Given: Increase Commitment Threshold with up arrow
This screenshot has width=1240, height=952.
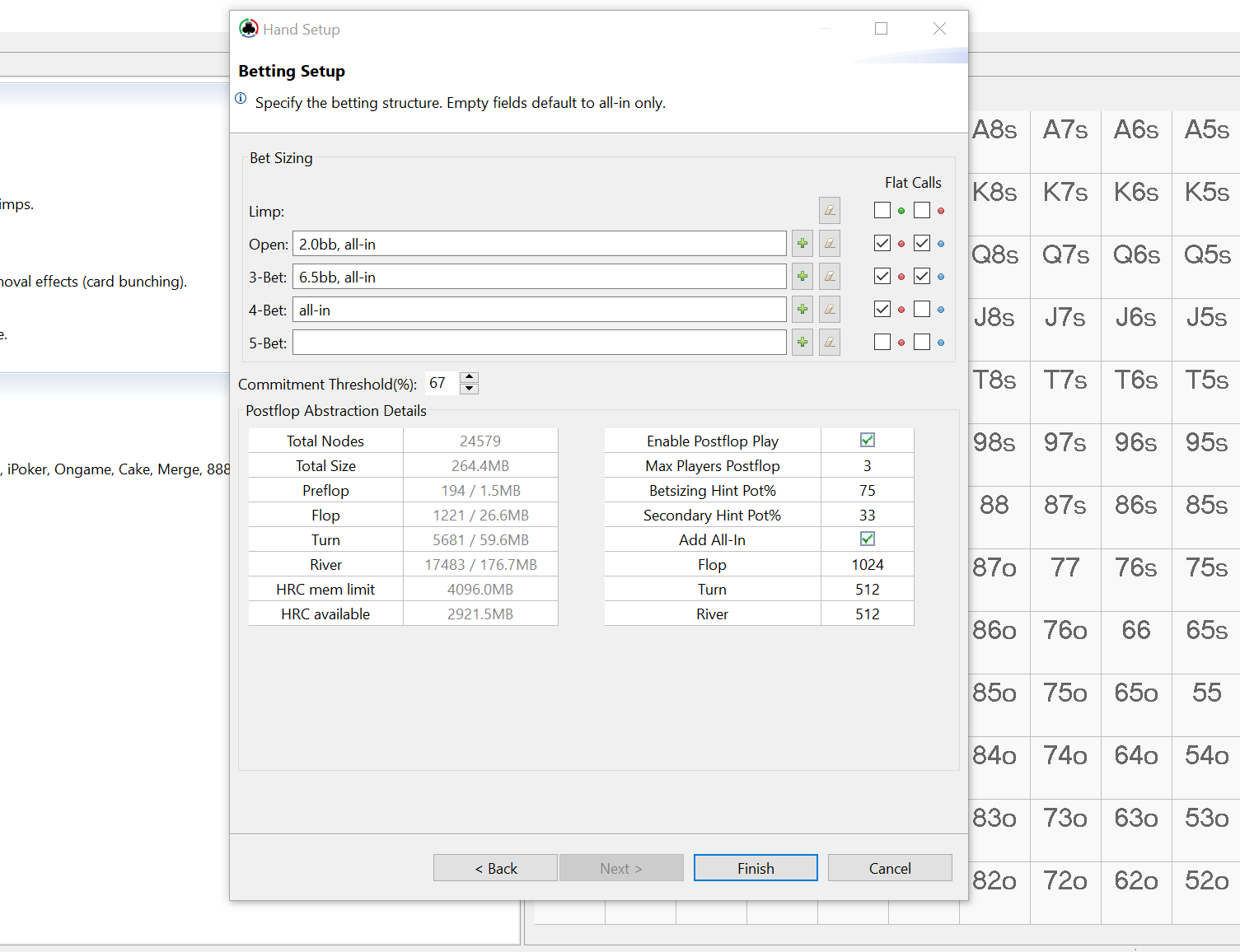Looking at the screenshot, I should click(x=470, y=377).
